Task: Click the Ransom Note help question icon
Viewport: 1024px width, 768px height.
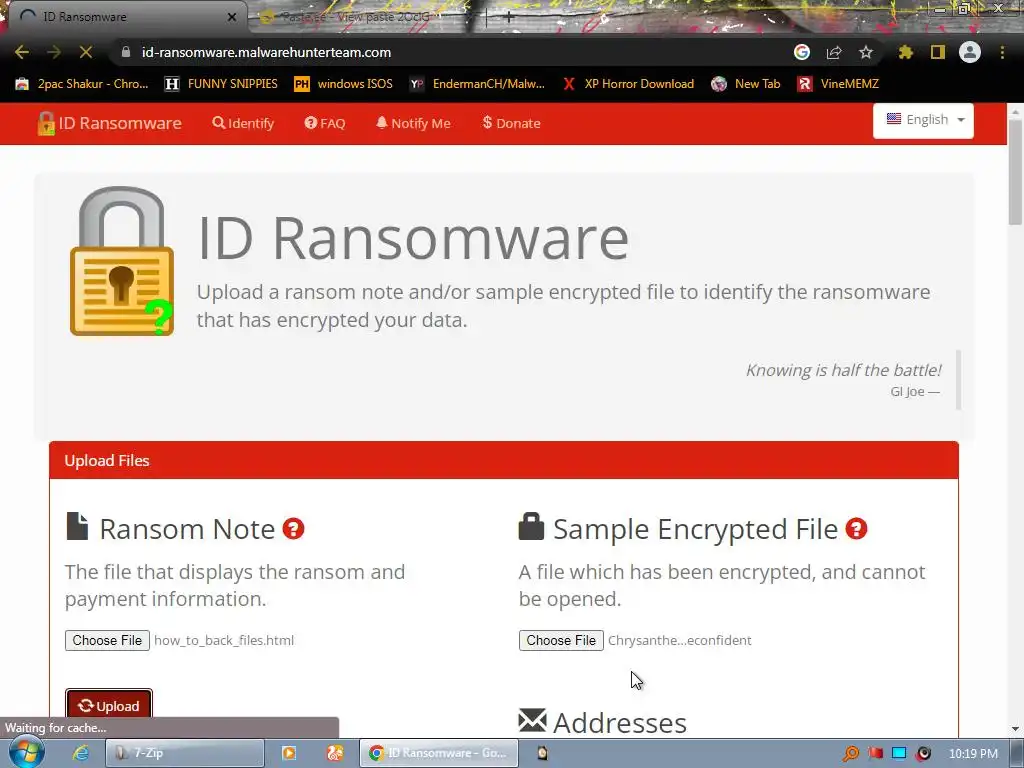Action: pos(293,528)
